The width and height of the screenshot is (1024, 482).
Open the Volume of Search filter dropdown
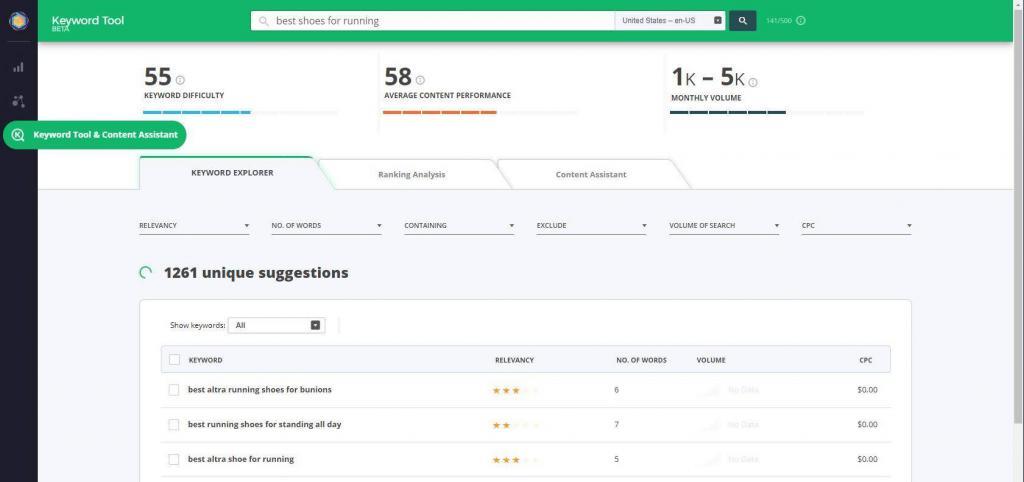724,226
